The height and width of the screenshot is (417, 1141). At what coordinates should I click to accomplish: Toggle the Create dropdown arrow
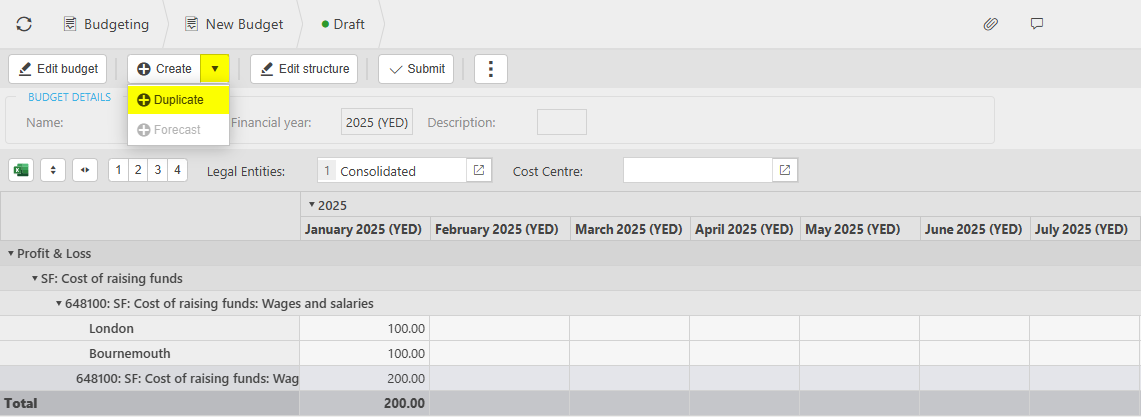(215, 69)
